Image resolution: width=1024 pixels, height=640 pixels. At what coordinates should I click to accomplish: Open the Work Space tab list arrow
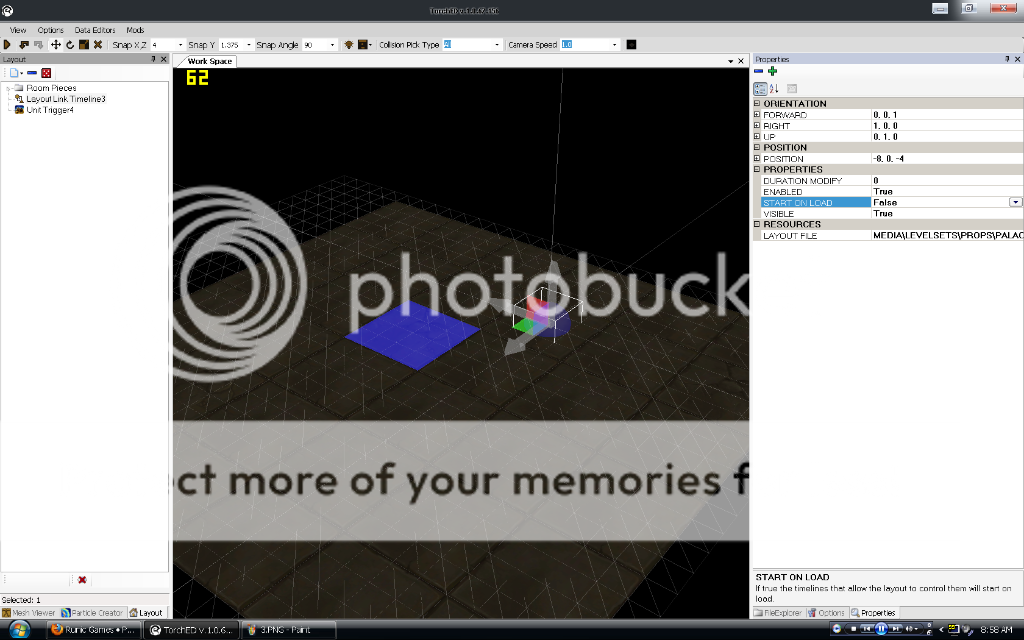click(x=730, y=61)
